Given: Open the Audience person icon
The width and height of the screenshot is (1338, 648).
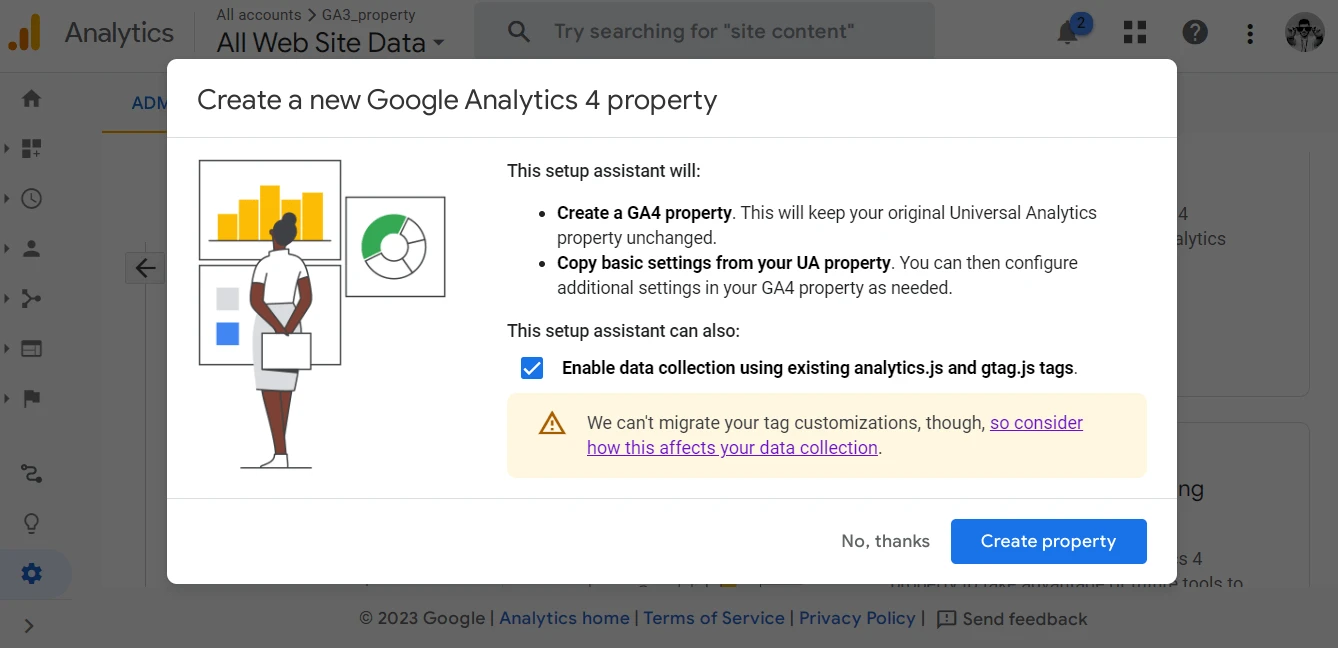Looking at the screenshot, I should [x=32, y=248].
